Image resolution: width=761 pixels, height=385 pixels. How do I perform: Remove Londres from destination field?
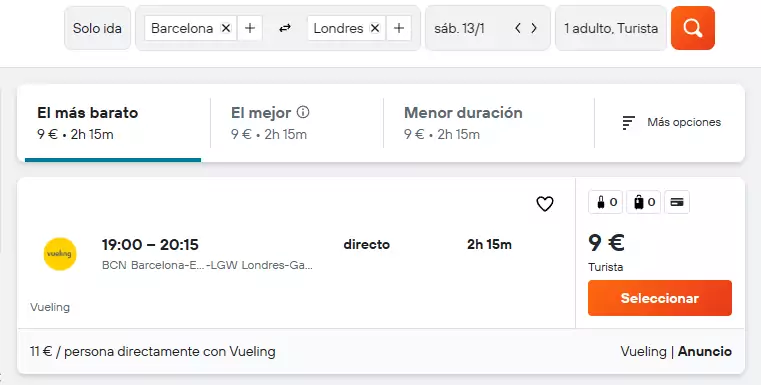[x=375, y=28]
